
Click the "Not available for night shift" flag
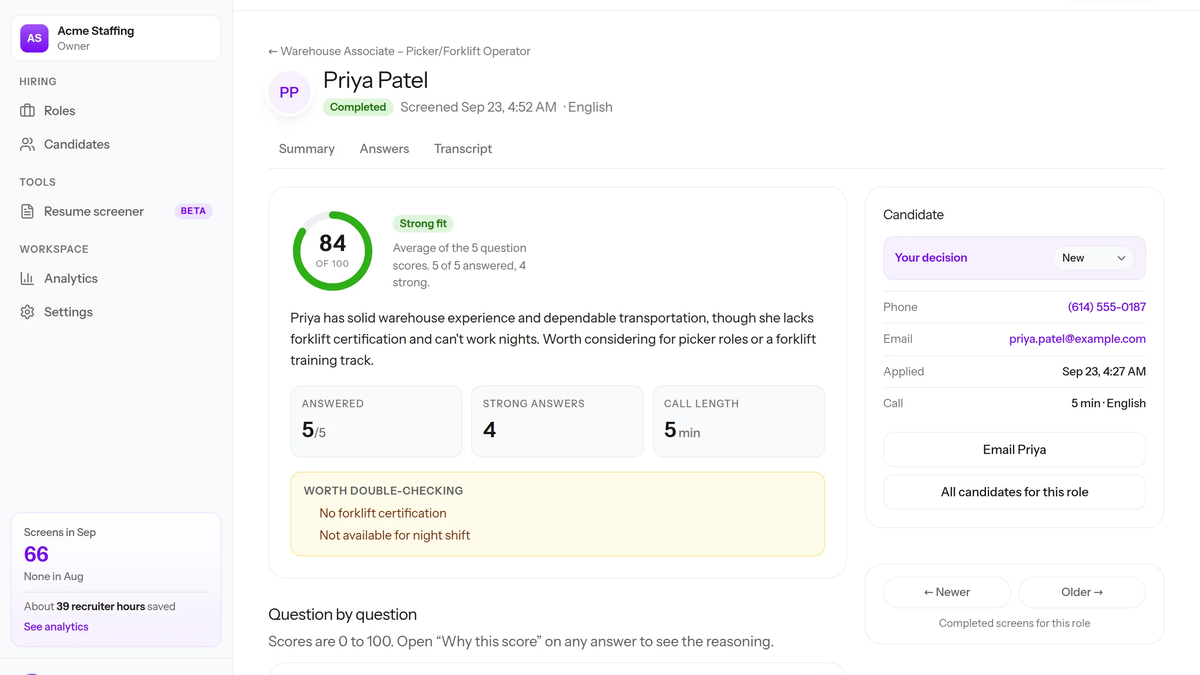tap(395, 535)
